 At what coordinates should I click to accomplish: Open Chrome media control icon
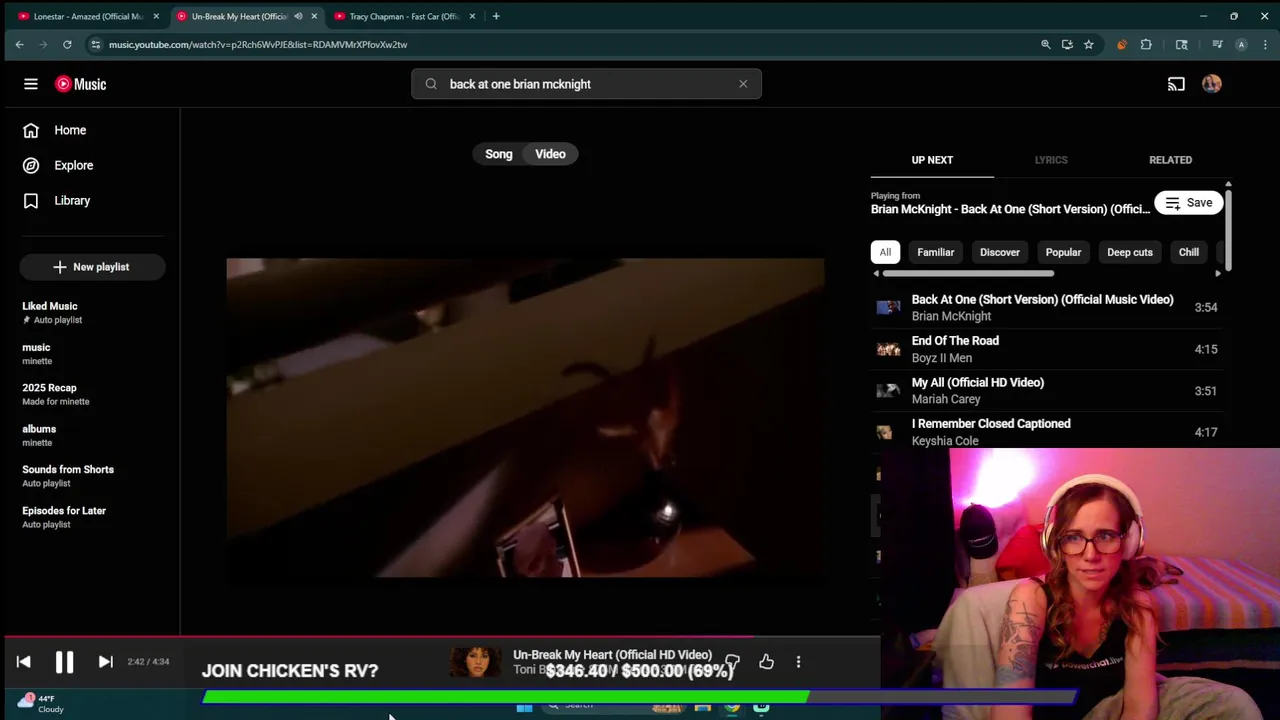pyautogui.click(x=1217, y=44)
